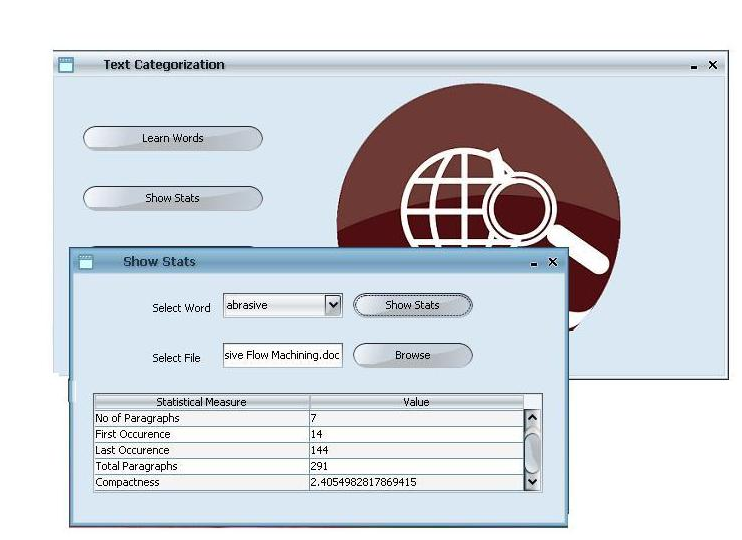Click the value 14 cell
The width and height of the screenshot is (742, 540).
coord(416,434)
